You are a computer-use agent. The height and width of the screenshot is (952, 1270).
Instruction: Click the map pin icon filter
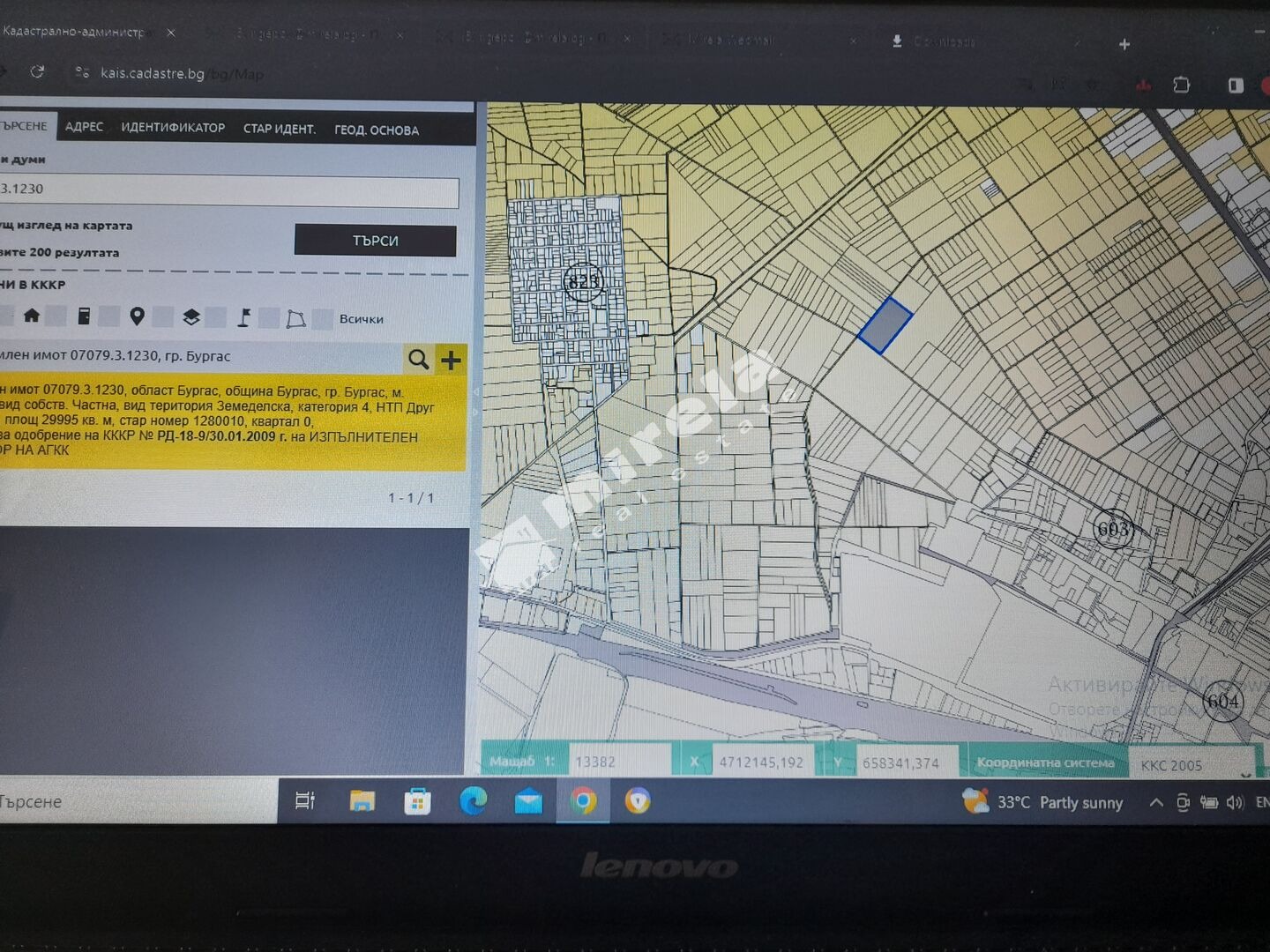(x=137, y=316)
